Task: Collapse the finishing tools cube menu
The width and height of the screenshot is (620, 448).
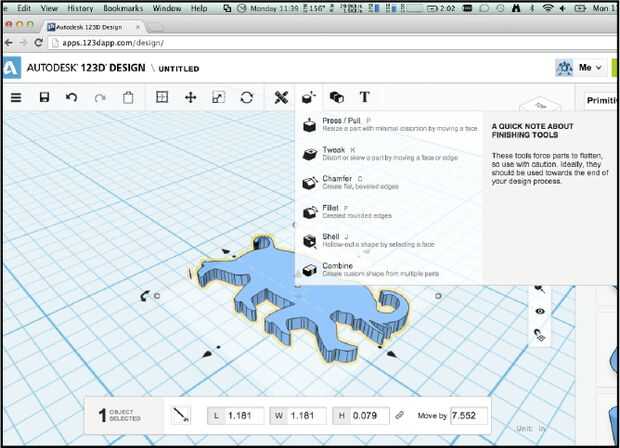Action: coord(309,97)
